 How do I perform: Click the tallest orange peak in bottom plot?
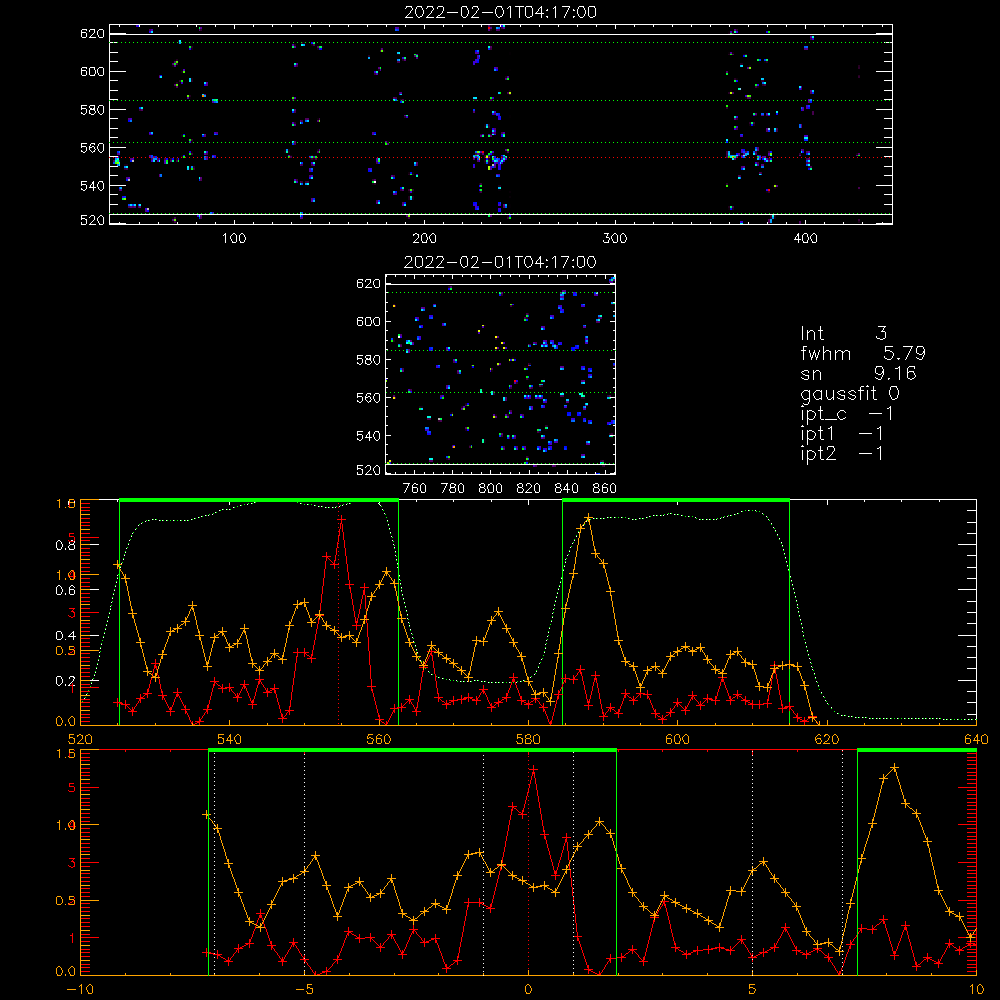[x=894, y=768]
